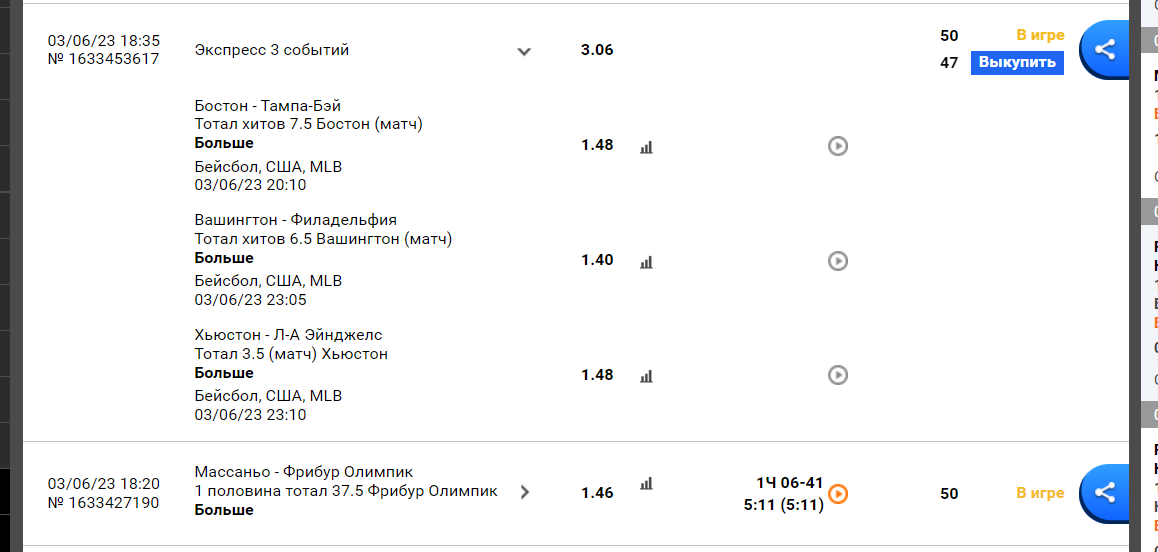The image size is (1158, 552).
Task: Play broadcast for Бостон - Тампа-Бэй
Action: [x=837, y=146]
